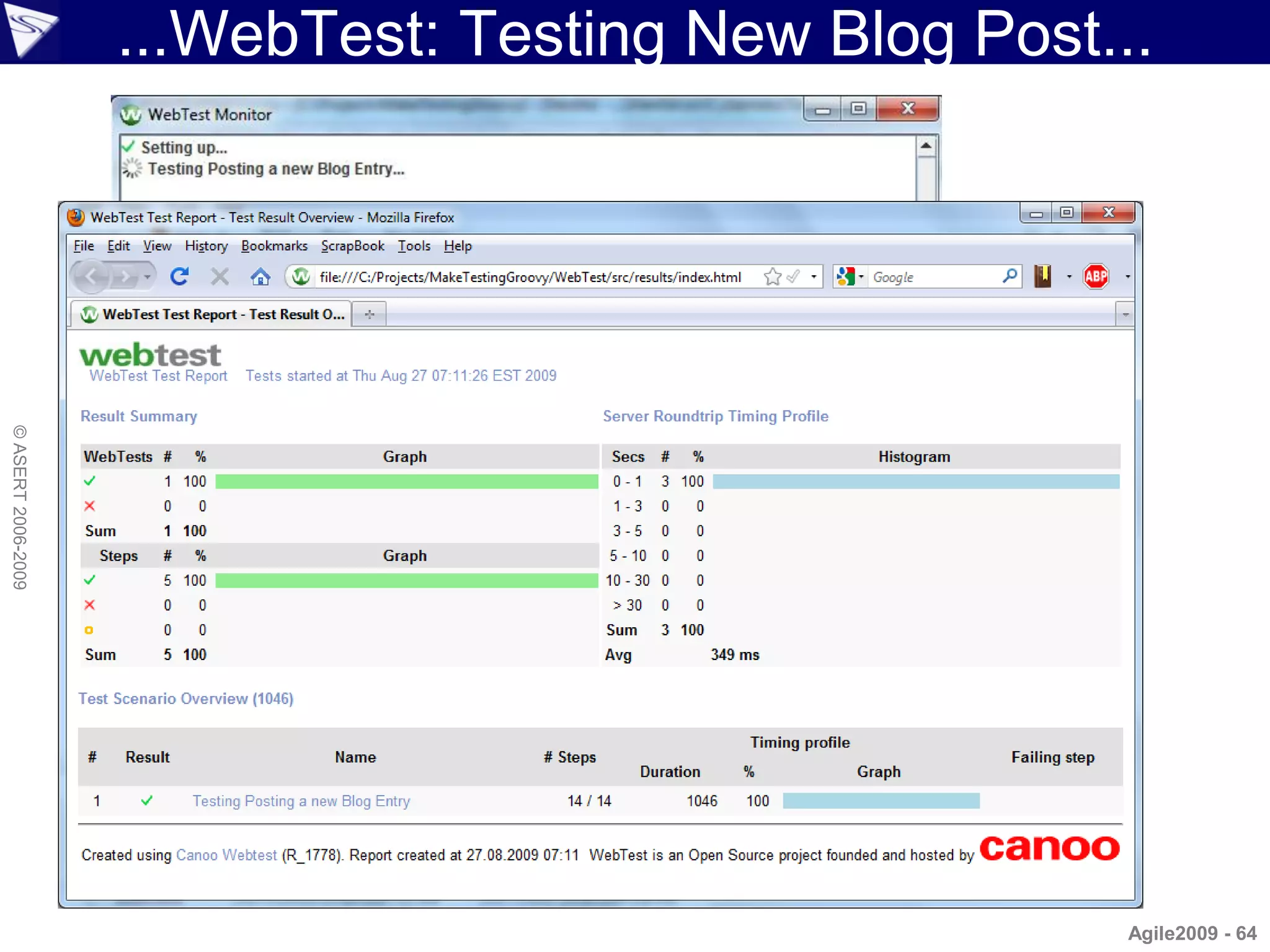Click the Server Roundtrip Timing Profile heading

[x=716, y=416]
